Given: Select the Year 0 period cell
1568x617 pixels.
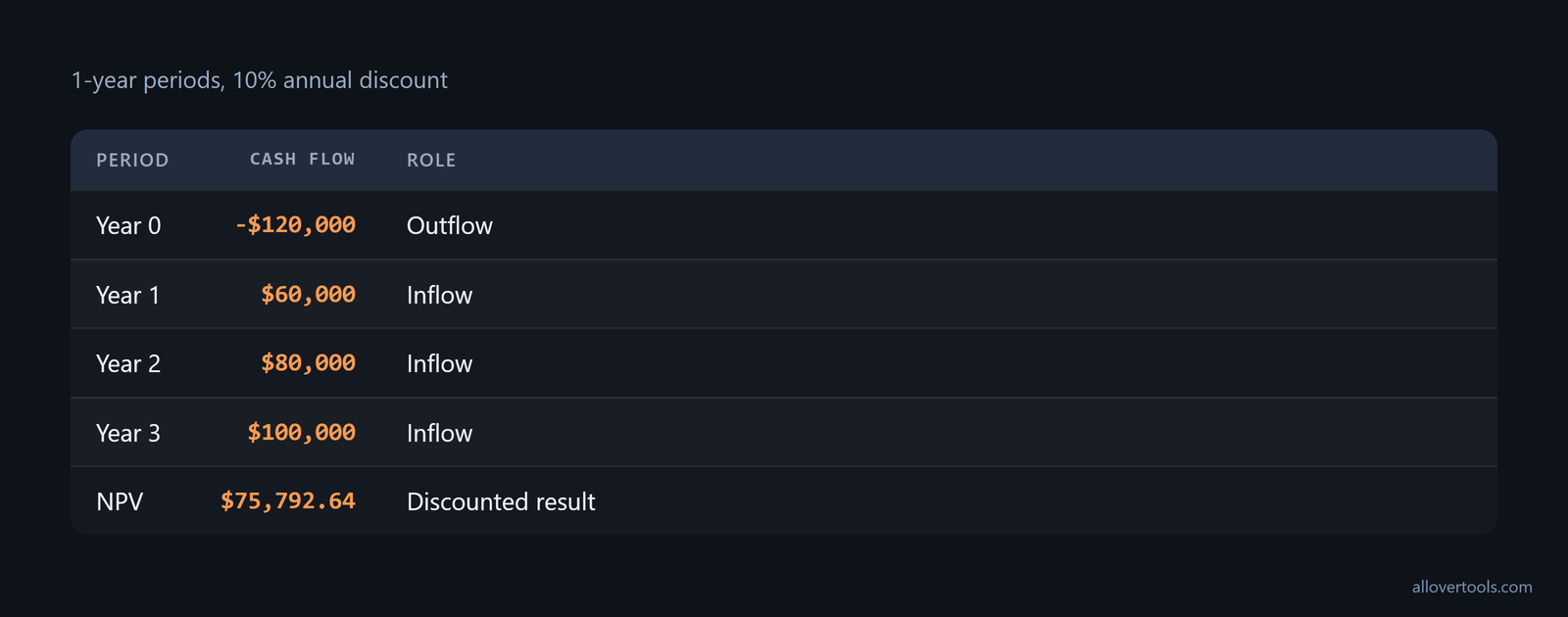Looking at the screenshot, I should click(128, 225).
